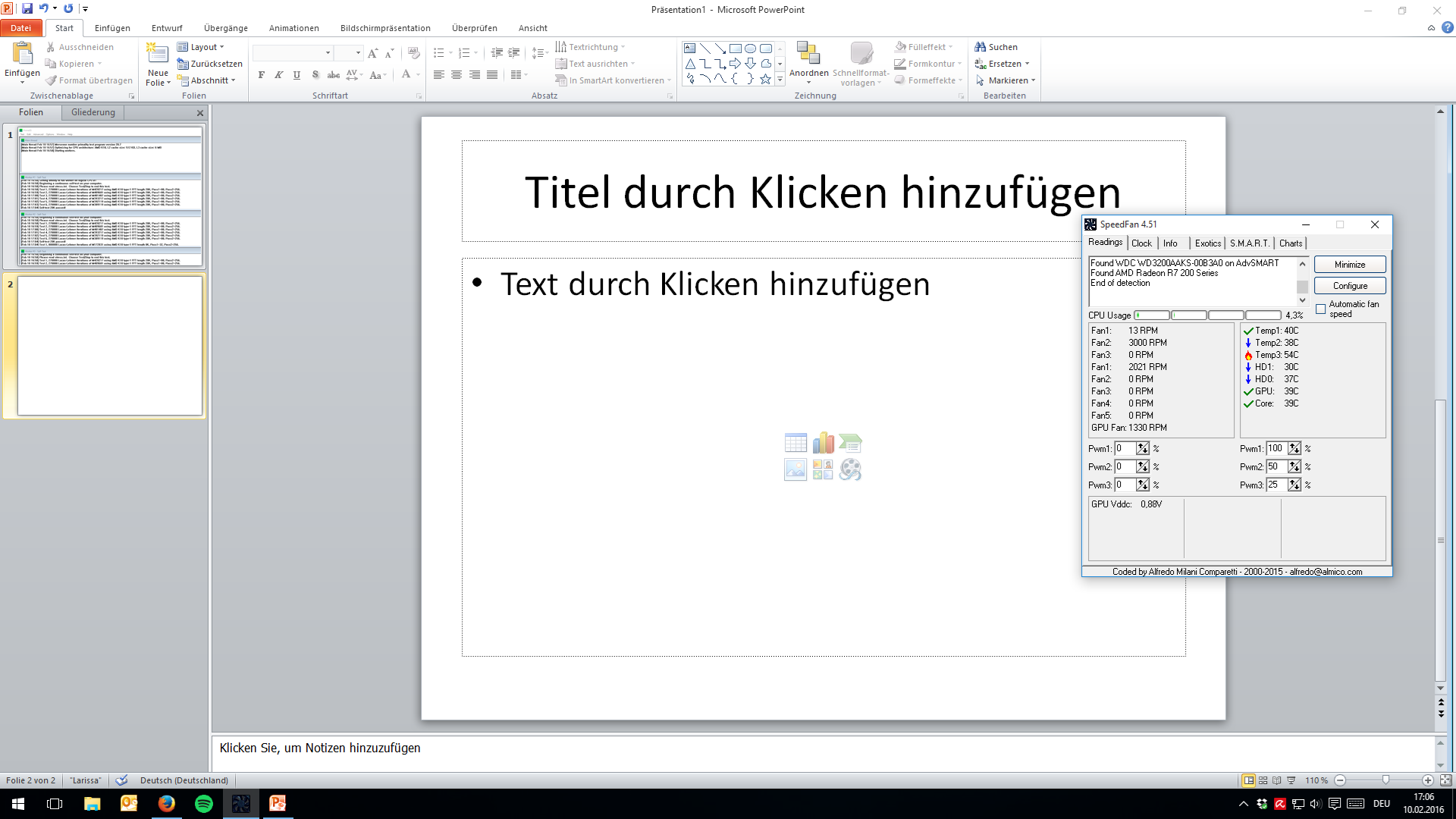Switch to slide sorter view in status bar

click(1263, 780)
